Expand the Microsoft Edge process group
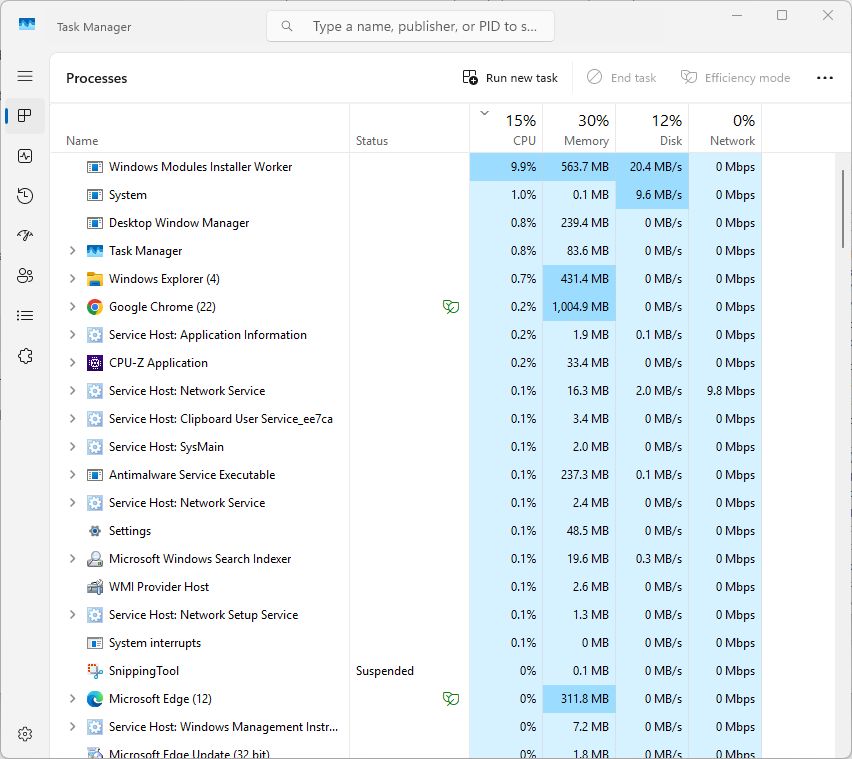This screenshot has width=852, height=759. tap(72, 699)
